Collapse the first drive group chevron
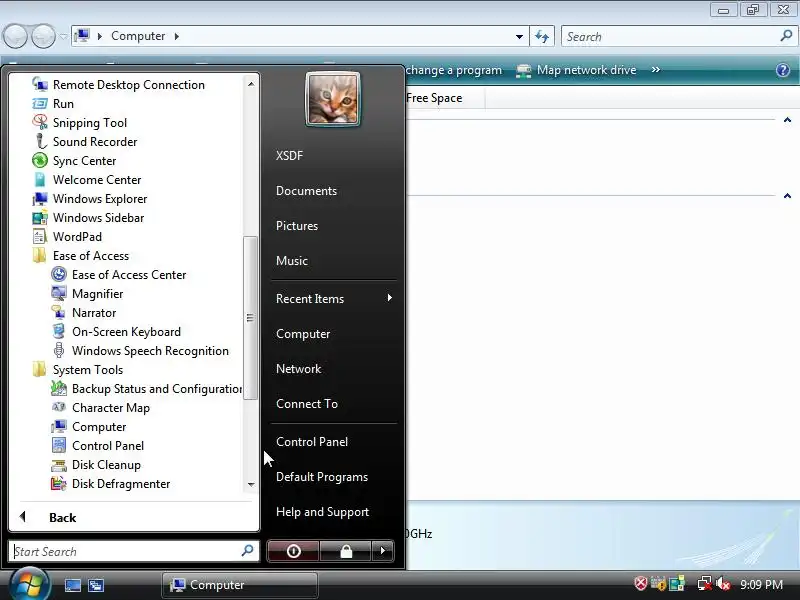The height and width of the screenshot is (600, 800). tap(787, 120)
